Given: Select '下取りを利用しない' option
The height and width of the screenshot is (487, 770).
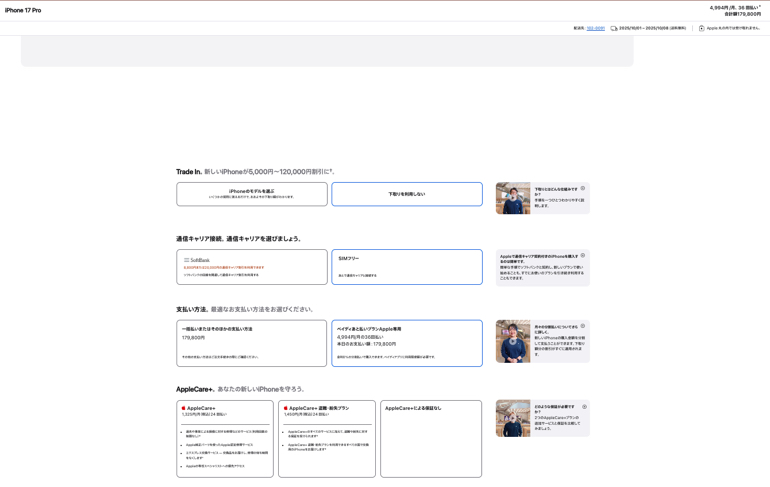Looking at the screenshot, I should pyautogui.click(x=407, y=194).
